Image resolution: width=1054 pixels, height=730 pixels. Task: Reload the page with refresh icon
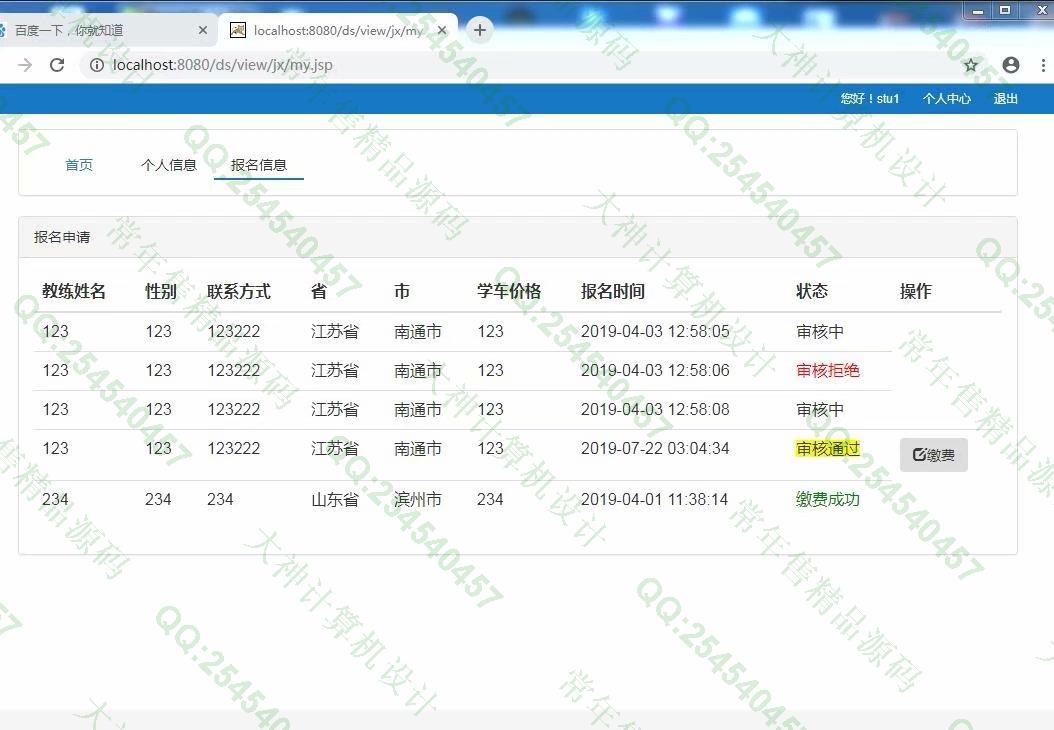pos(57,65)
